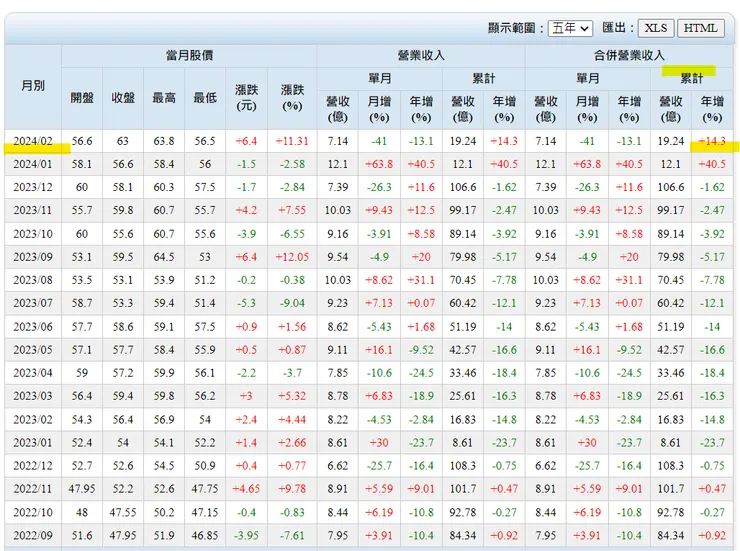Export the table with XLS button
The width and height of the screenshot is (740, 551).
[656, 28]
